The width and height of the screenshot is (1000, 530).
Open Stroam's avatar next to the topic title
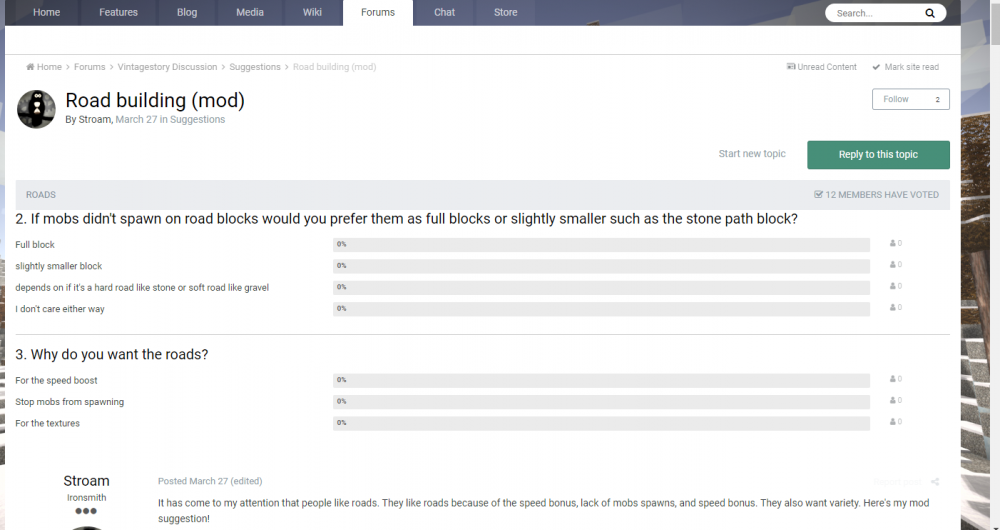(x=37, y=109)
